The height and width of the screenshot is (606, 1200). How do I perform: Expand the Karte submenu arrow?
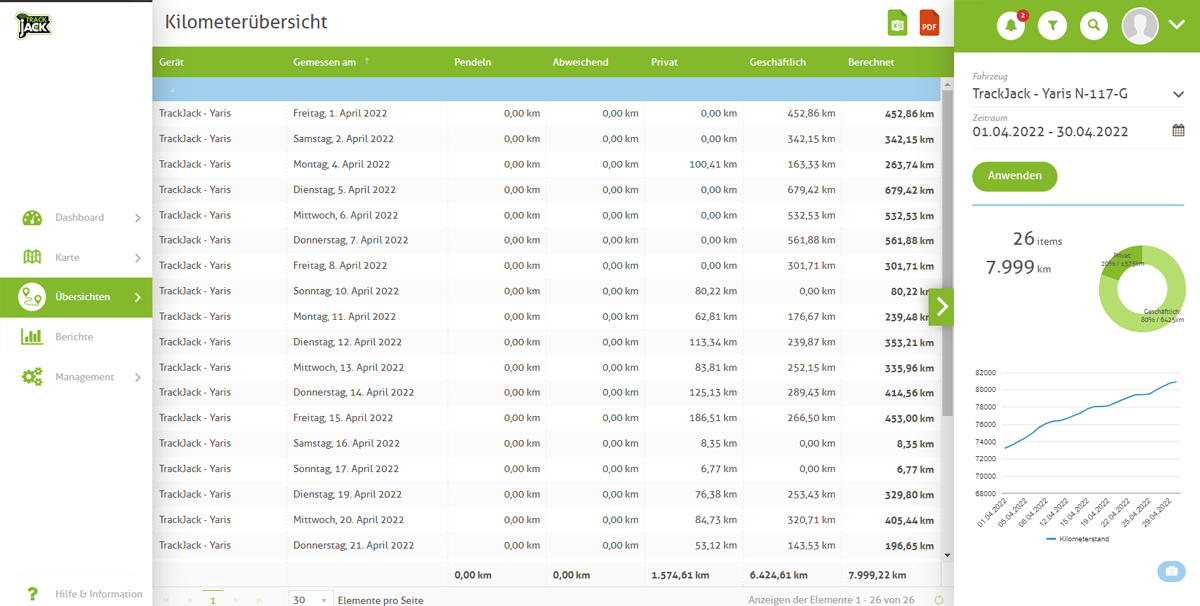click(x=138, y=258)
